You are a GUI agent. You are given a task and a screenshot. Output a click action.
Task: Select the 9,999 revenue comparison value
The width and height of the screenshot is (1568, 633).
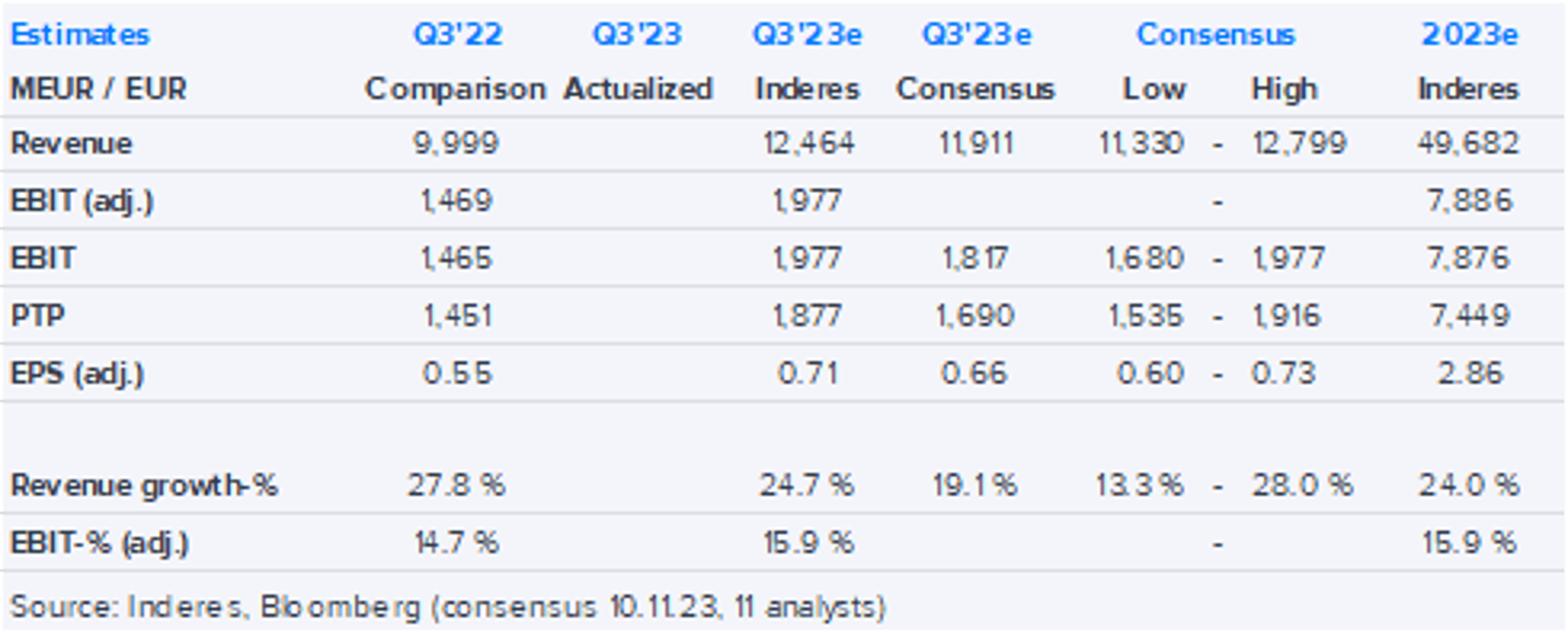[x=456, y=144]
